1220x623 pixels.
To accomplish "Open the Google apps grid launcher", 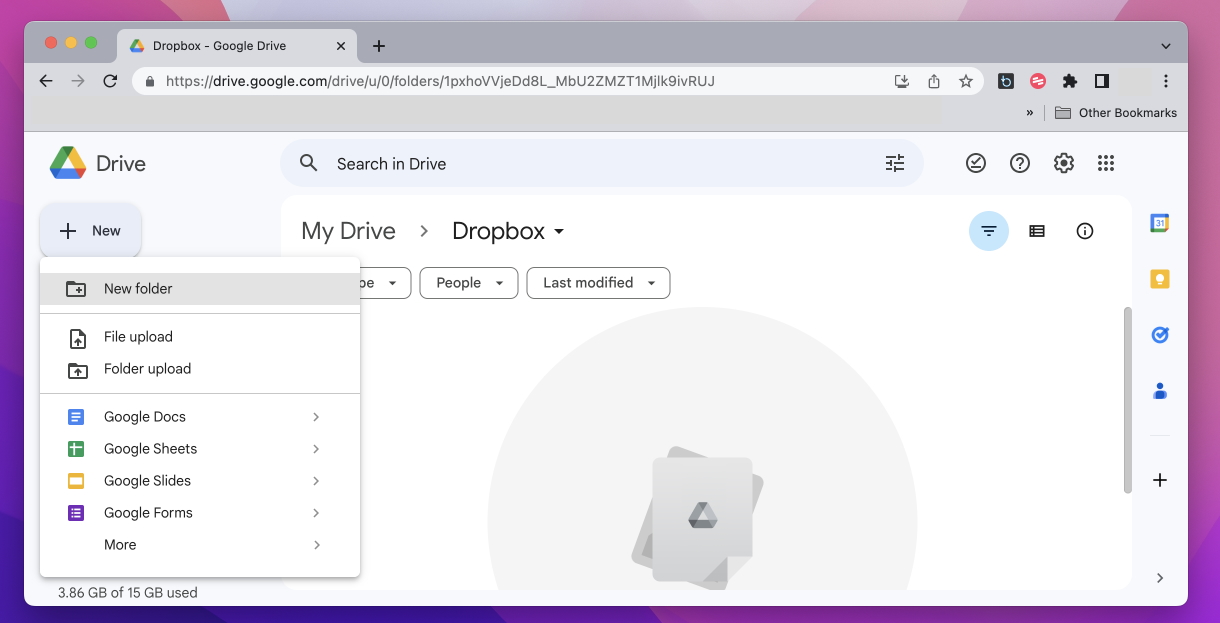I will coord(1106,163).
